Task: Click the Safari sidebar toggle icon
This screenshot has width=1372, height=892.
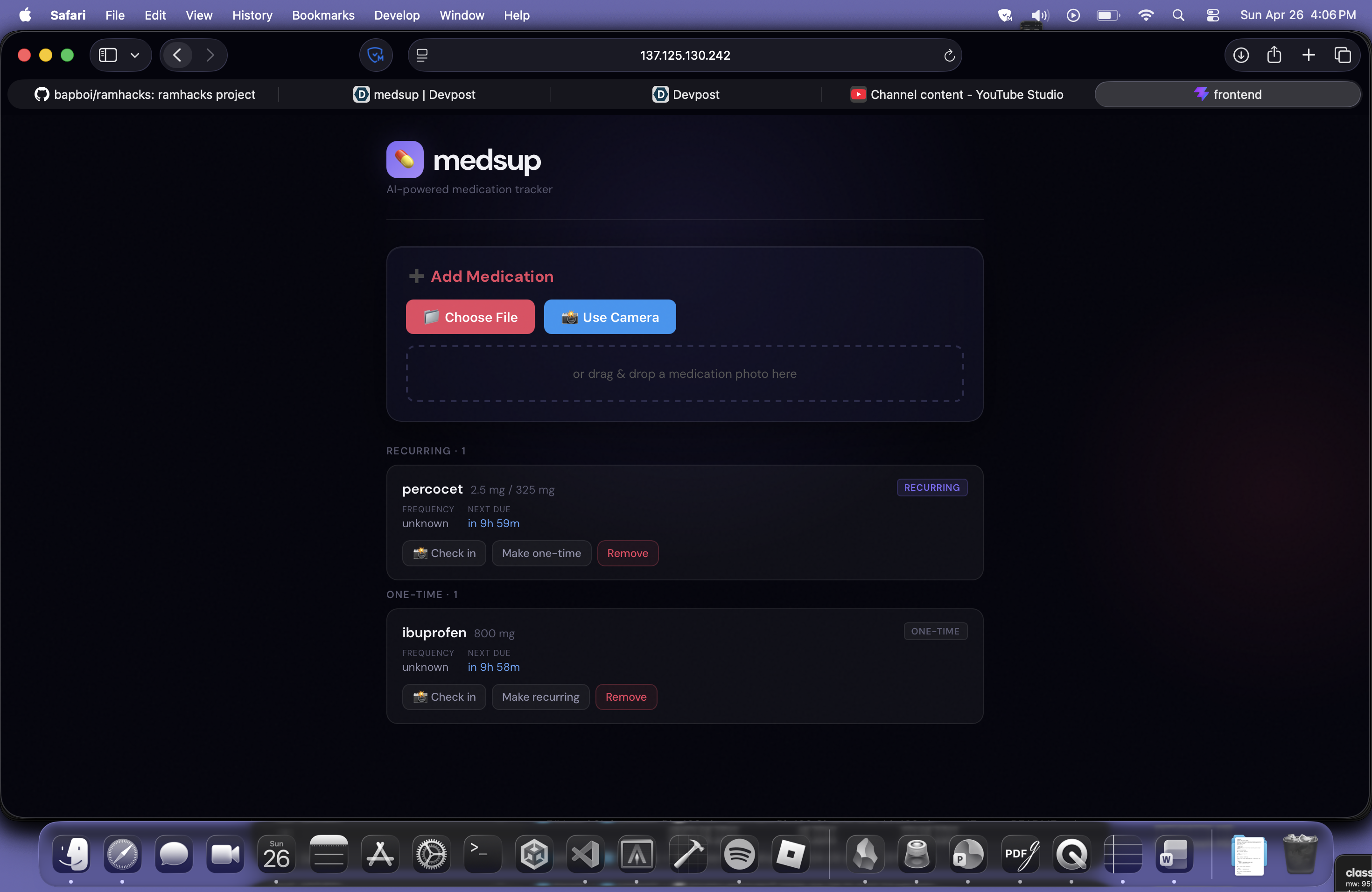Action: tap(108, 56)
